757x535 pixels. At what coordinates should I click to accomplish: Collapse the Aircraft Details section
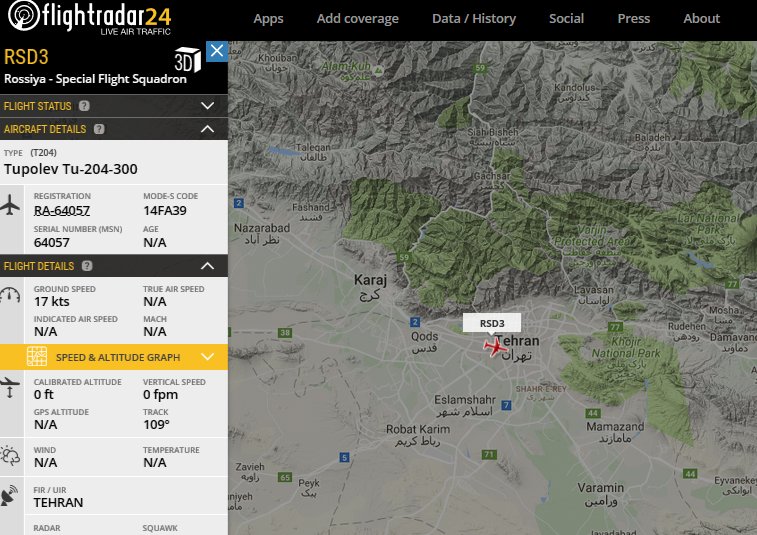tap(207, 129)
